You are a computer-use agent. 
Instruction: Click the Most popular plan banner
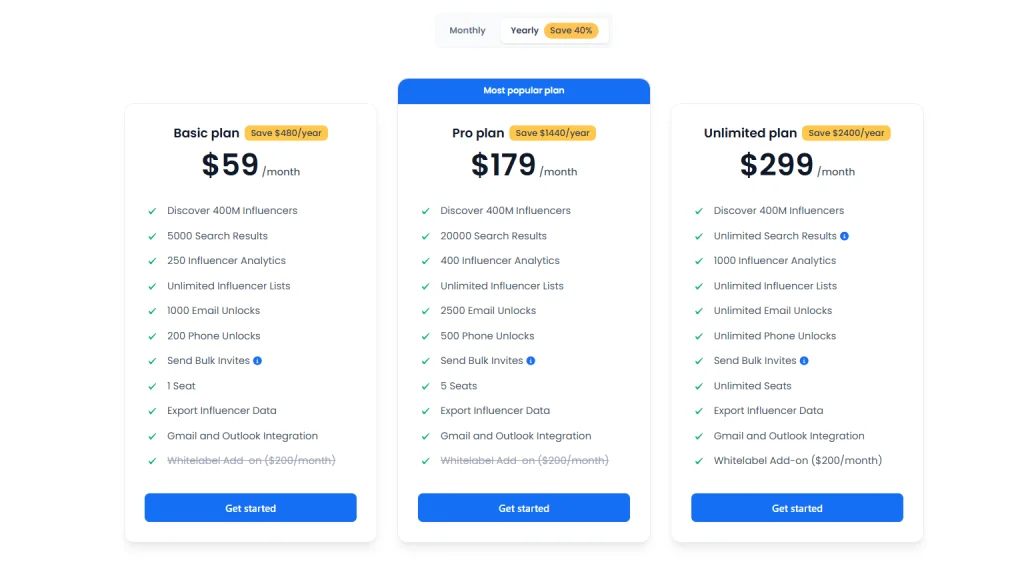(524, 91)
